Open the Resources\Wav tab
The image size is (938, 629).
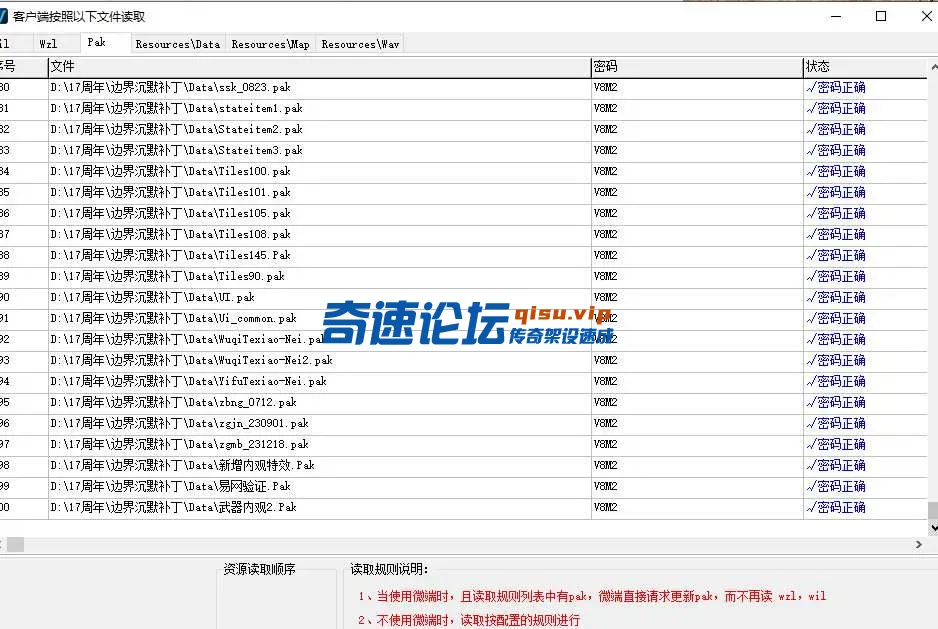coord(360,44)
